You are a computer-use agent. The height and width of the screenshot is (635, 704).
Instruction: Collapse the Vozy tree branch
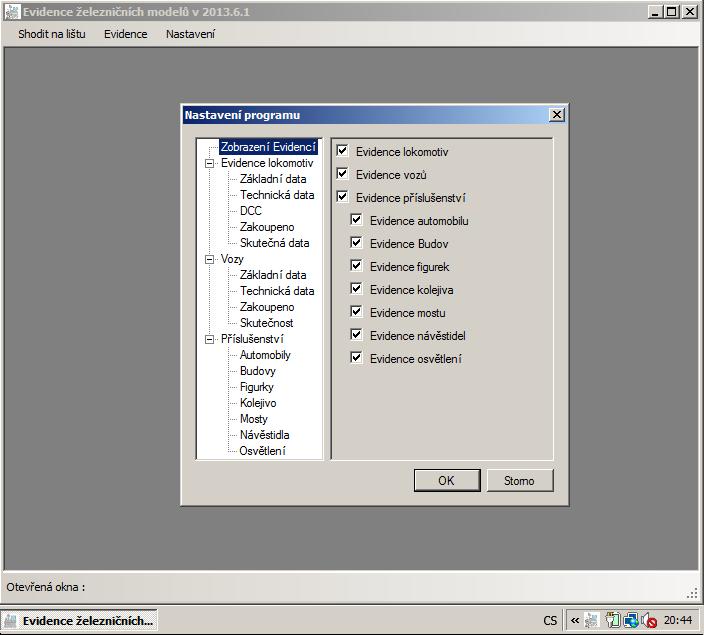coord(210,259)
